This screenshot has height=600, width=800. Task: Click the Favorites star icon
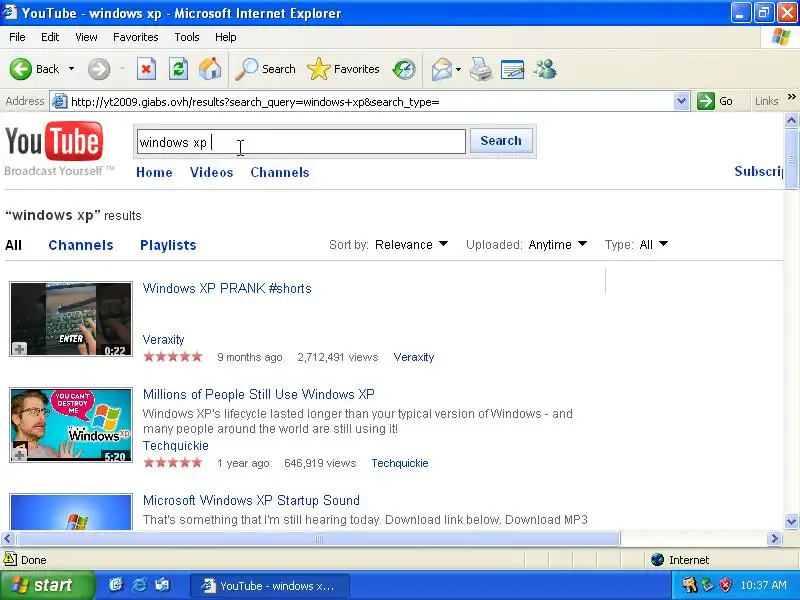click(x=319, y=69)
